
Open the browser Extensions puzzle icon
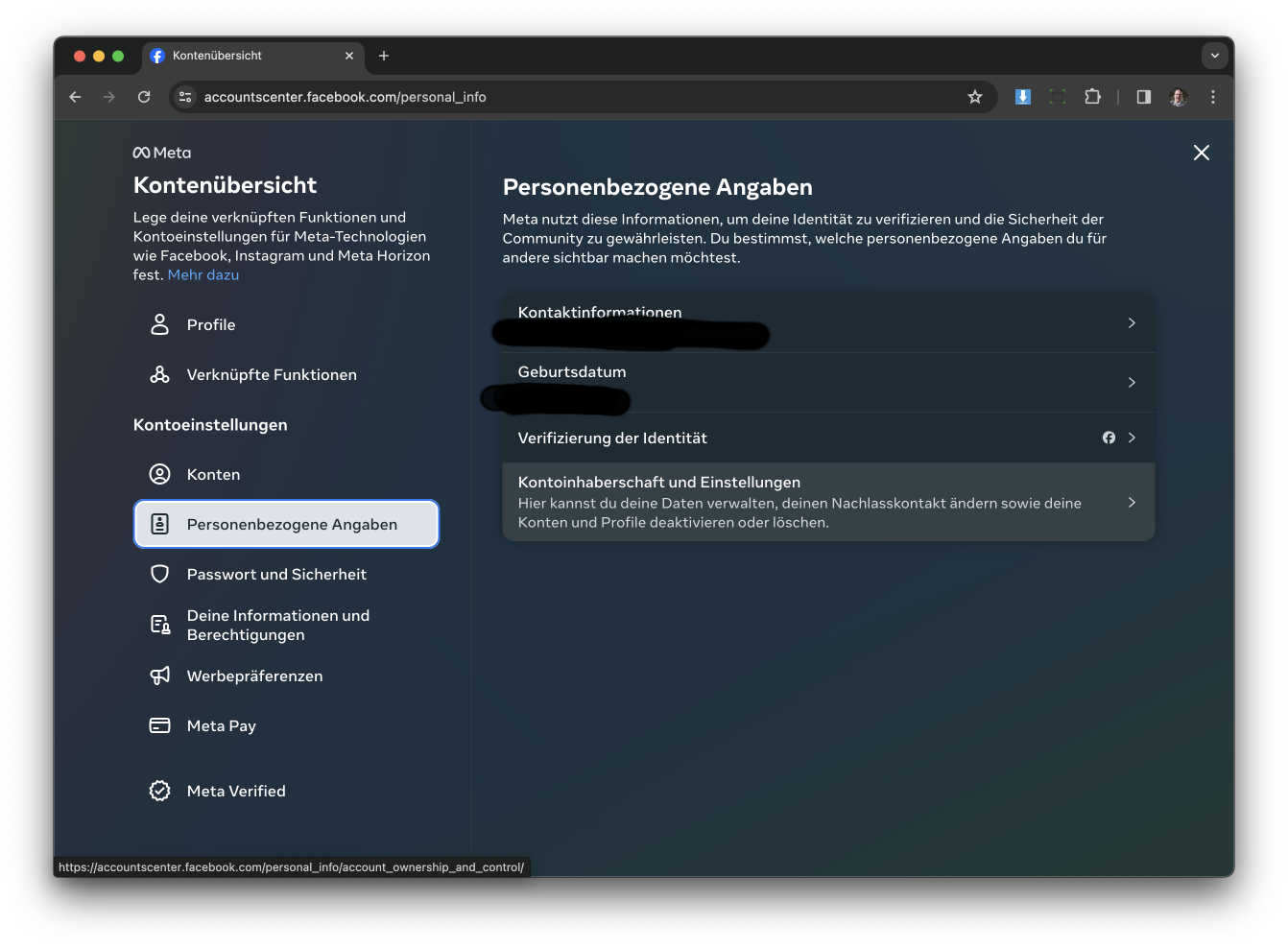click(x=1092, y=97)
